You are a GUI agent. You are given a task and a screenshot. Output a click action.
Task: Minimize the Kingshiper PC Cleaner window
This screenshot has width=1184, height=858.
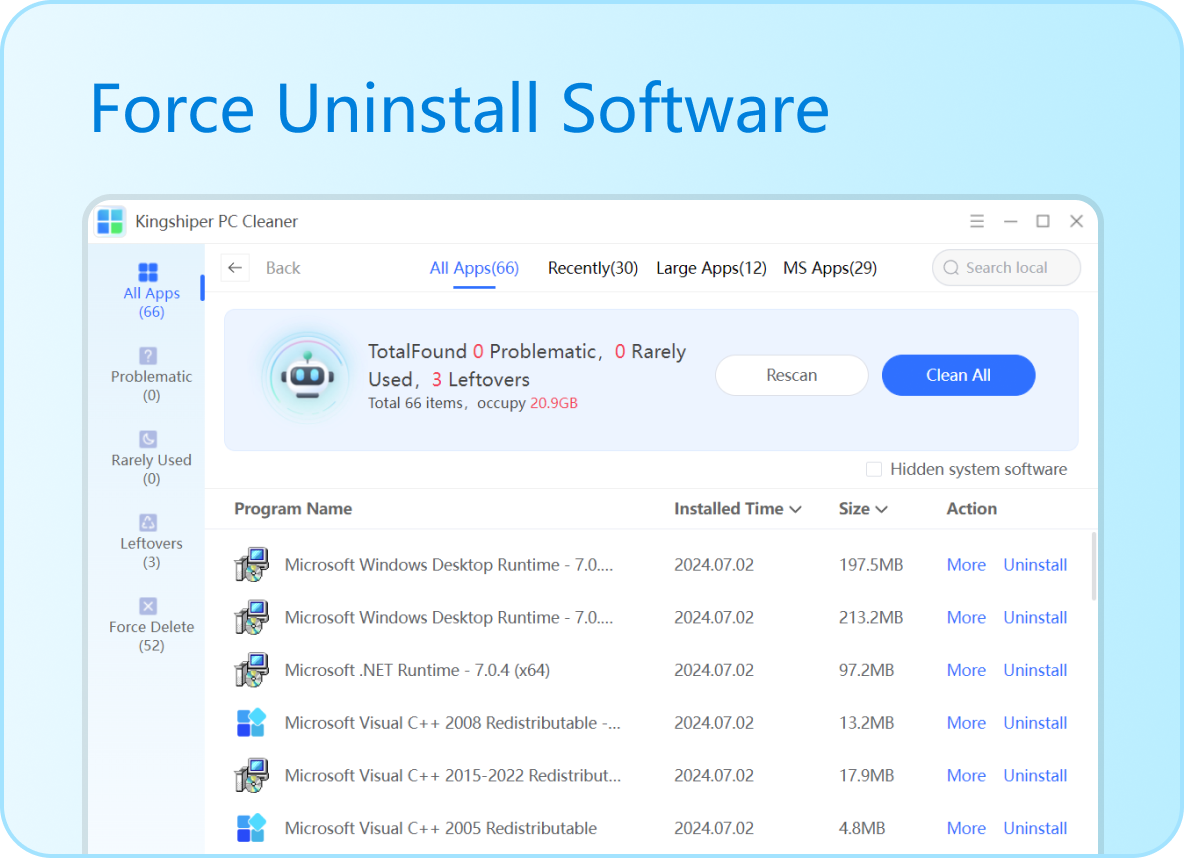click(1010, 221)
